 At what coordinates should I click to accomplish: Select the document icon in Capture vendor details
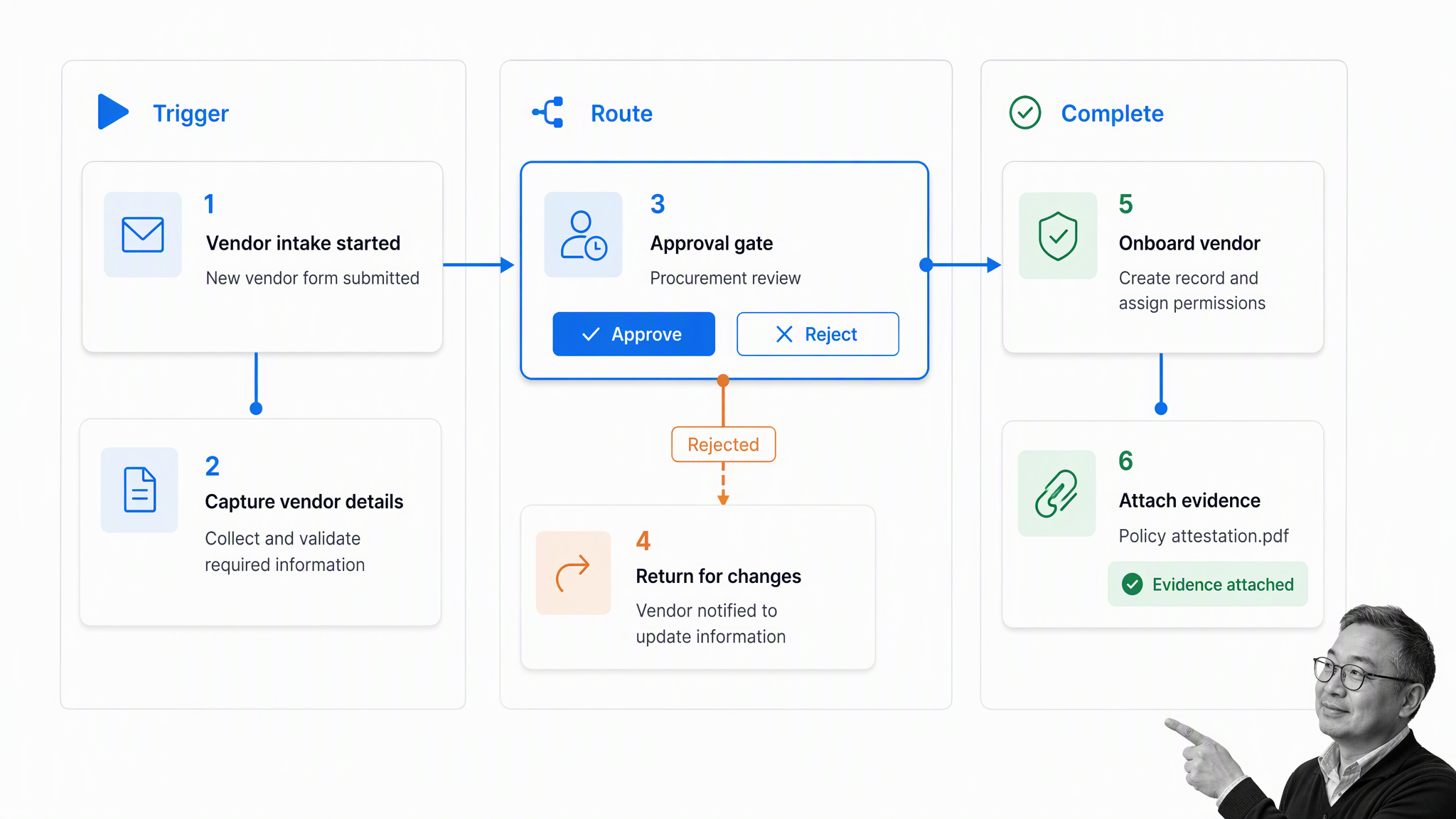(x=139, y=490)
